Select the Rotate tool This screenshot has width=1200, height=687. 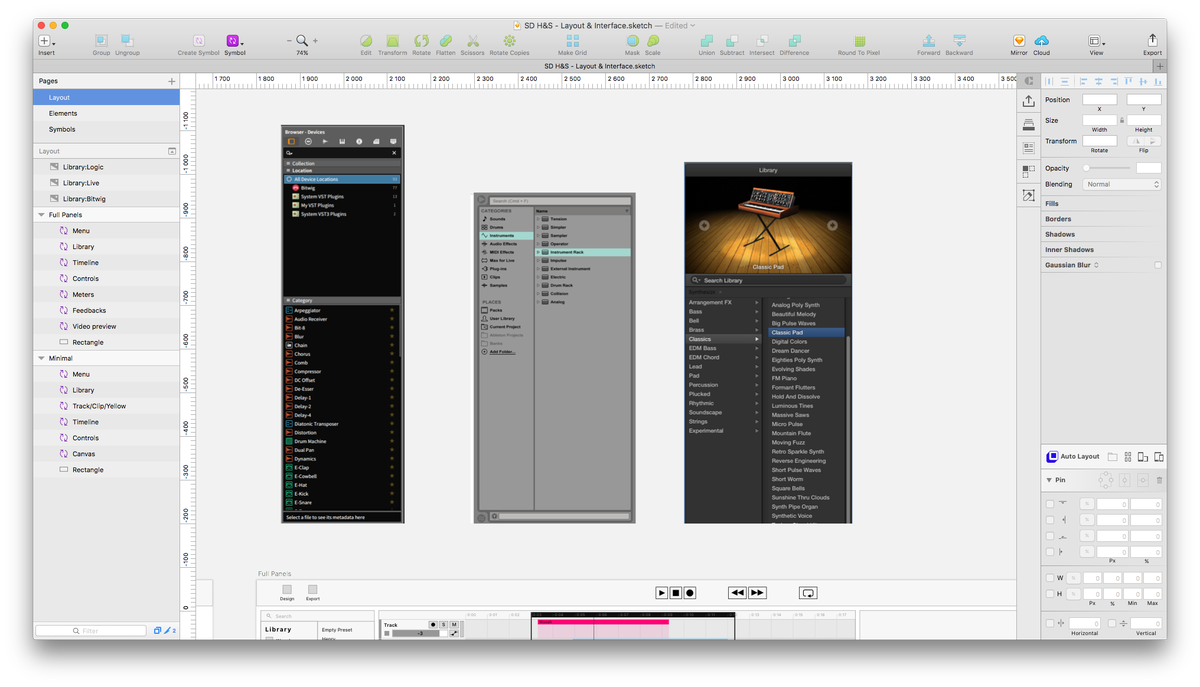pyautogui.click(x=421, y=42)
